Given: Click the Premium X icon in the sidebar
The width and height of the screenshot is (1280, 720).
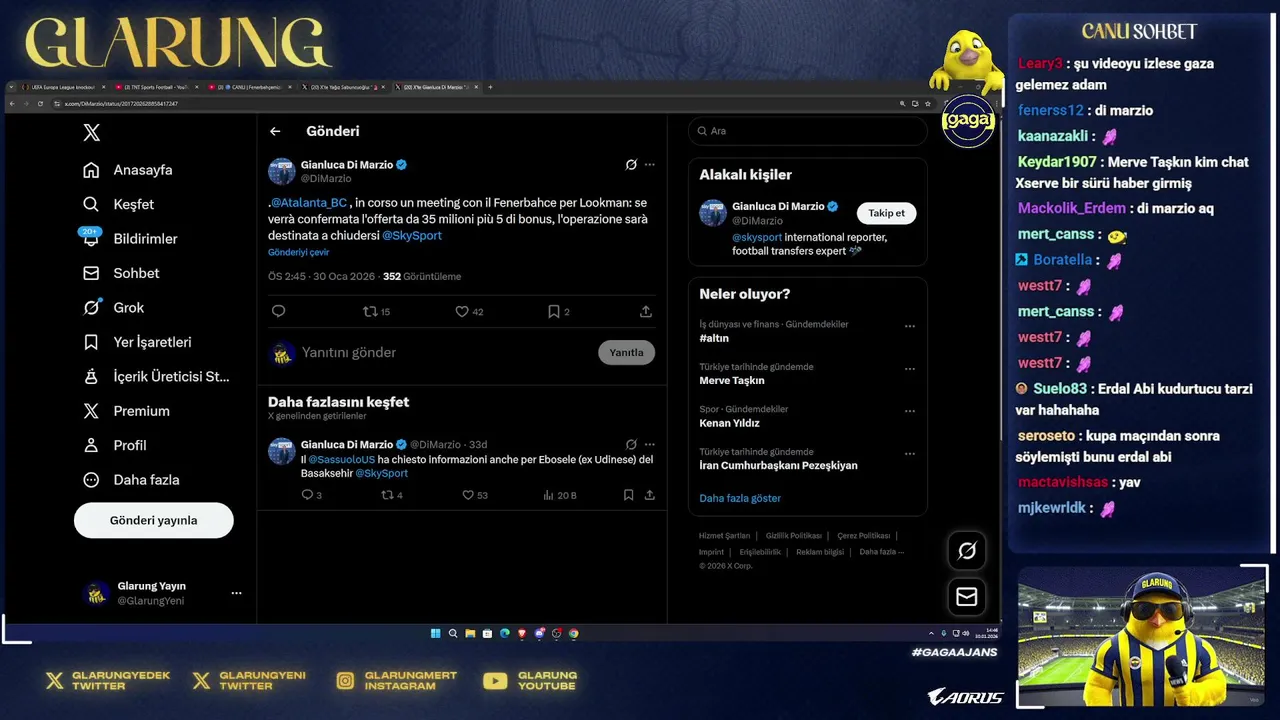Looking at the screenshot, I should 91,411.
